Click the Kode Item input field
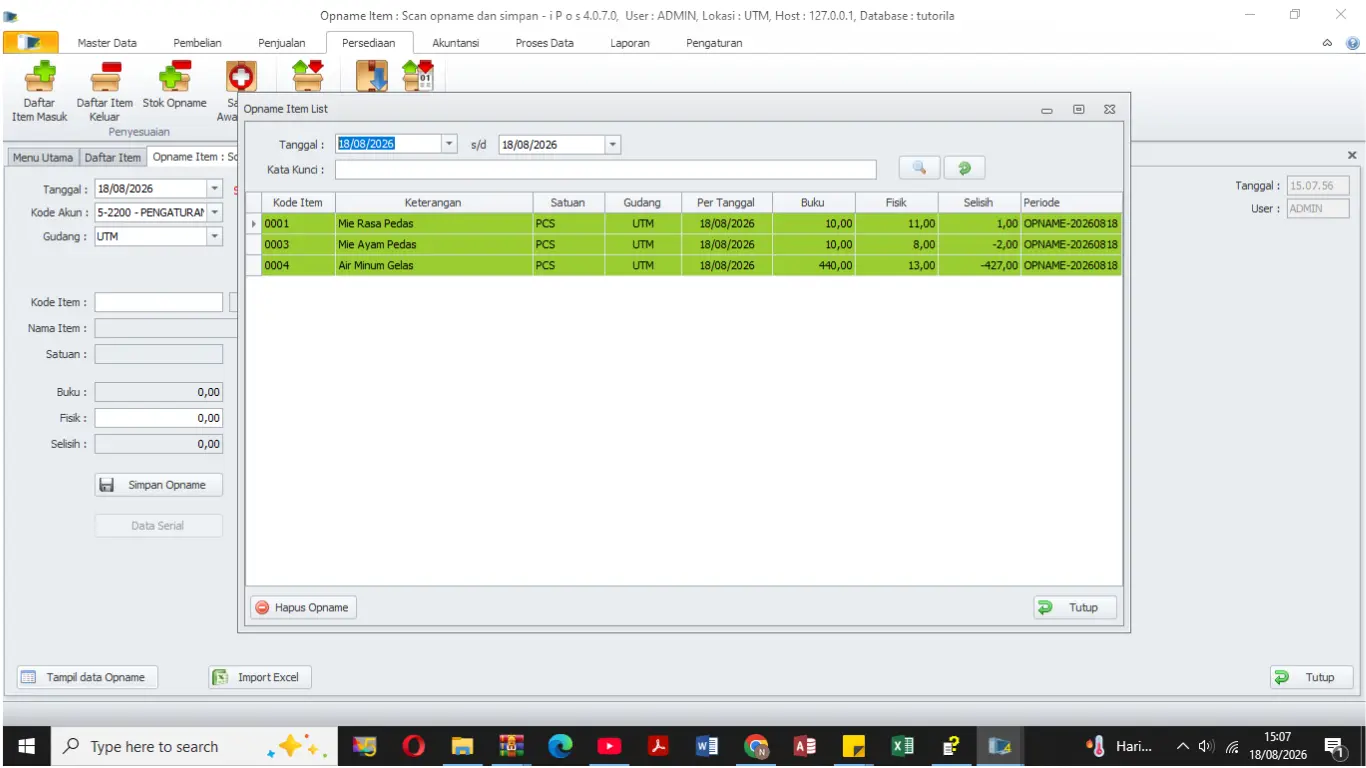This screenshot has width=1366, height=768. pos(159,302)
